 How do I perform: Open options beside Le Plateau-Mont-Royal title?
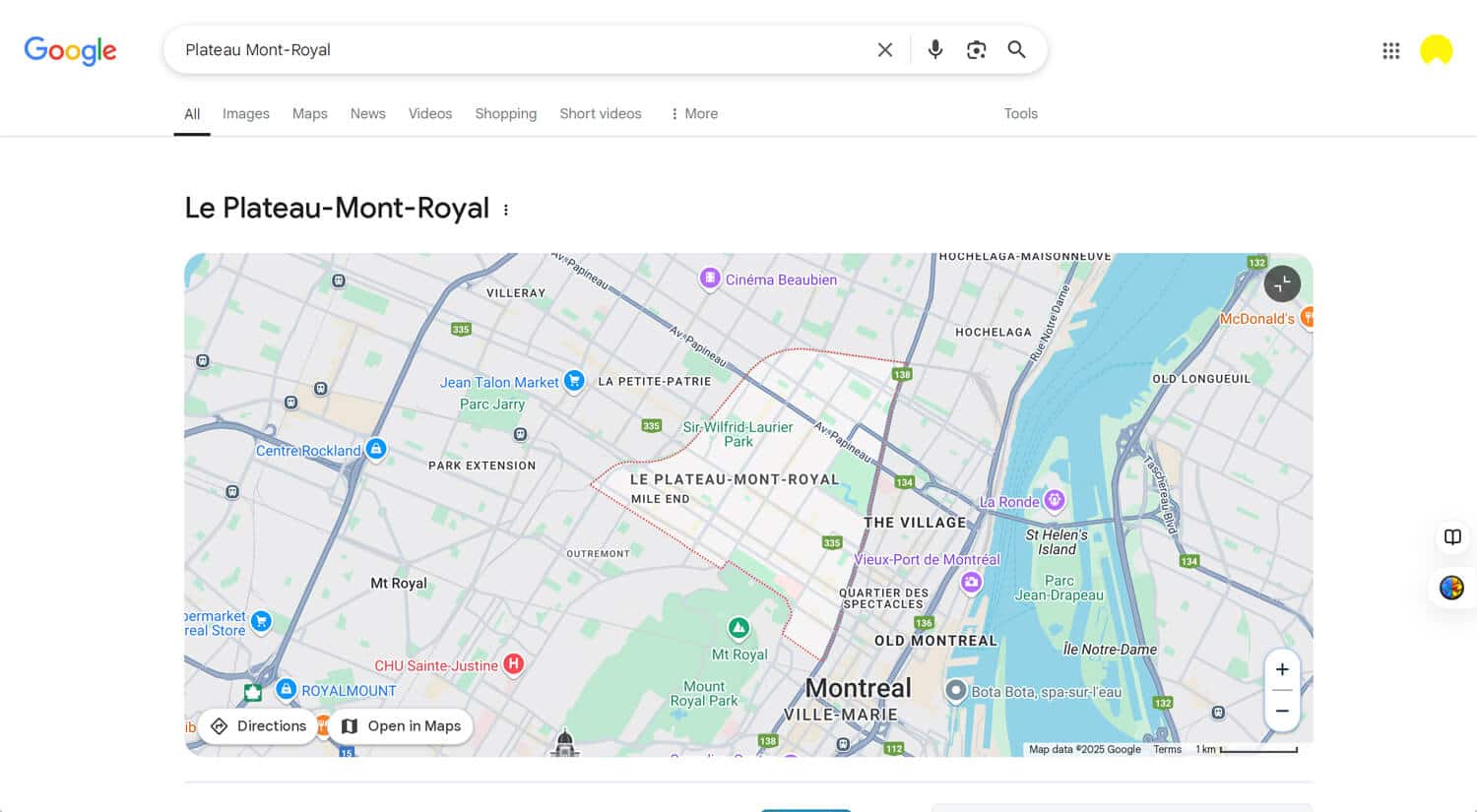coord(505,209)
